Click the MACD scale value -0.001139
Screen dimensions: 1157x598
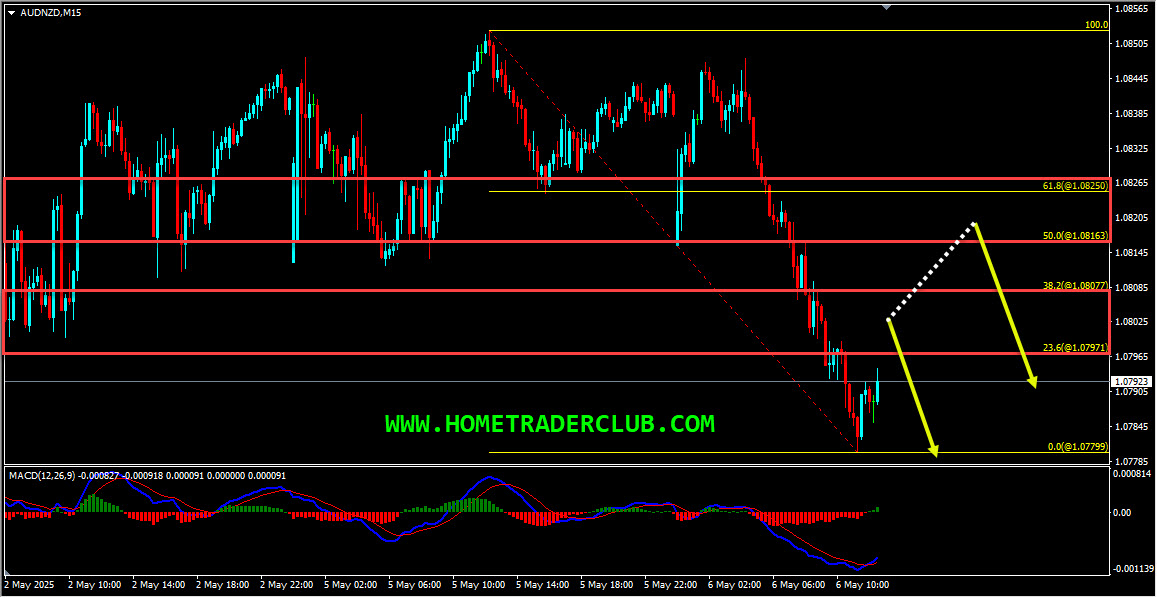click(1133, 568)
